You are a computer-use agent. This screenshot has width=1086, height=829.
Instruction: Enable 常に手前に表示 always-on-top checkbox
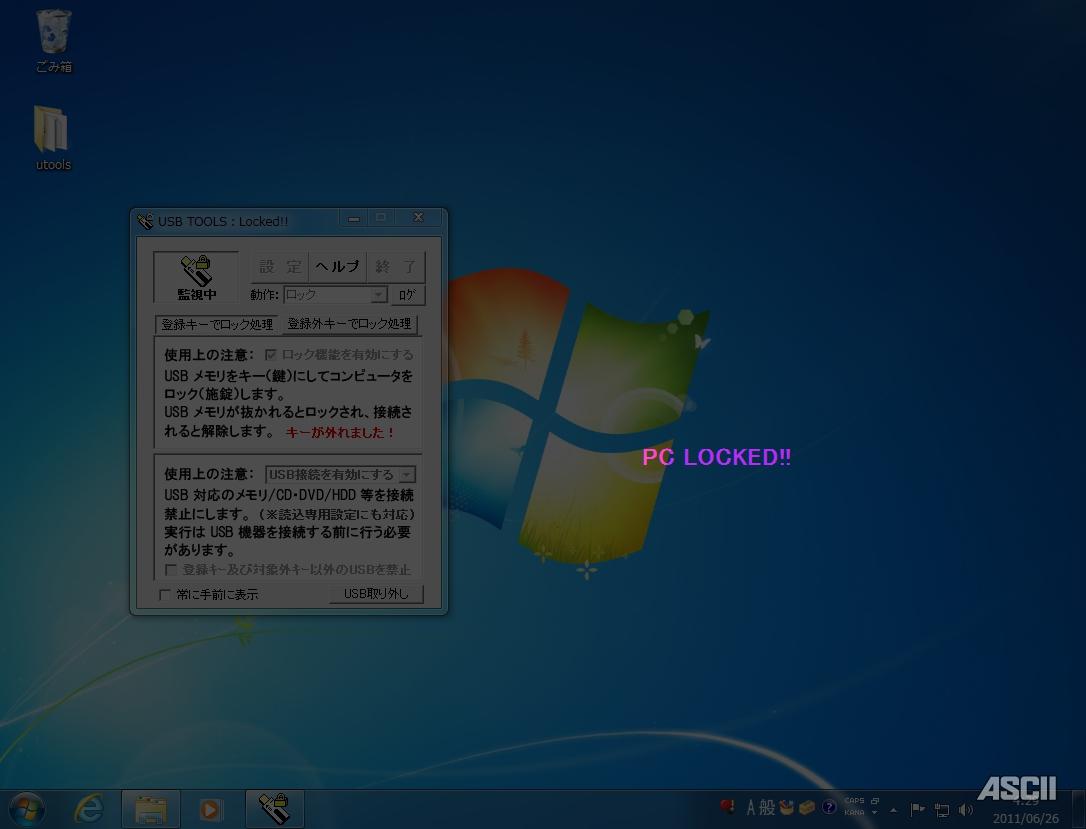tap(165, 594)
